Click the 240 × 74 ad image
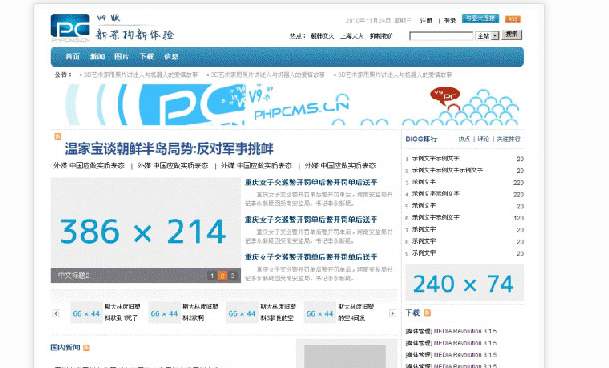 click(x=464, y=283)
